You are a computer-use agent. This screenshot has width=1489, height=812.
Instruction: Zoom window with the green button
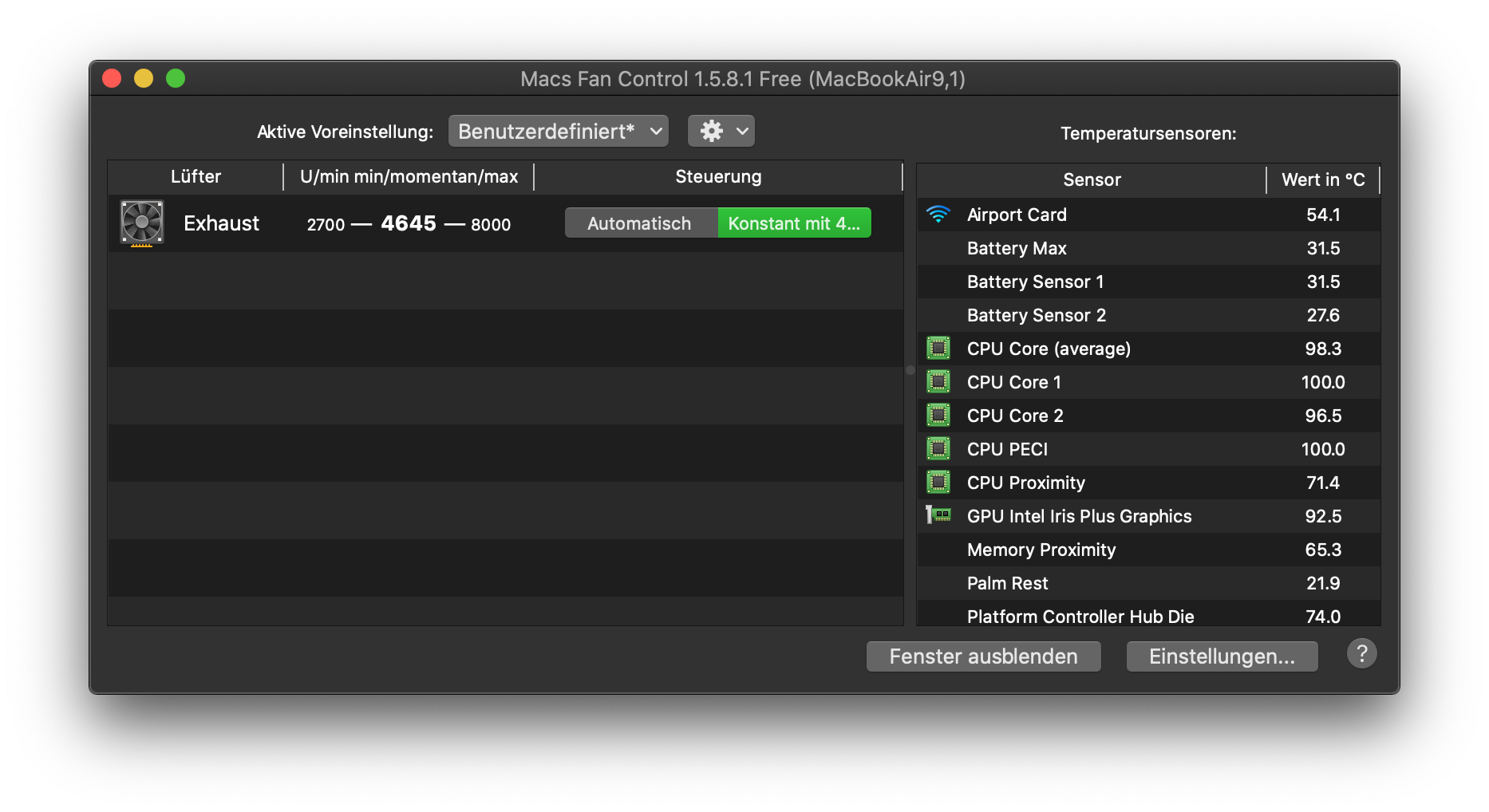click(176, 78)
